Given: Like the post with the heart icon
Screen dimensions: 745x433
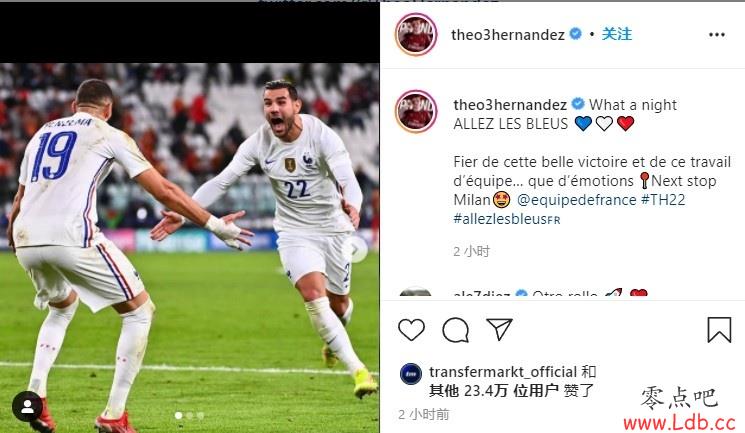Looking at the screenshot, I should click(x=411, y=330).
